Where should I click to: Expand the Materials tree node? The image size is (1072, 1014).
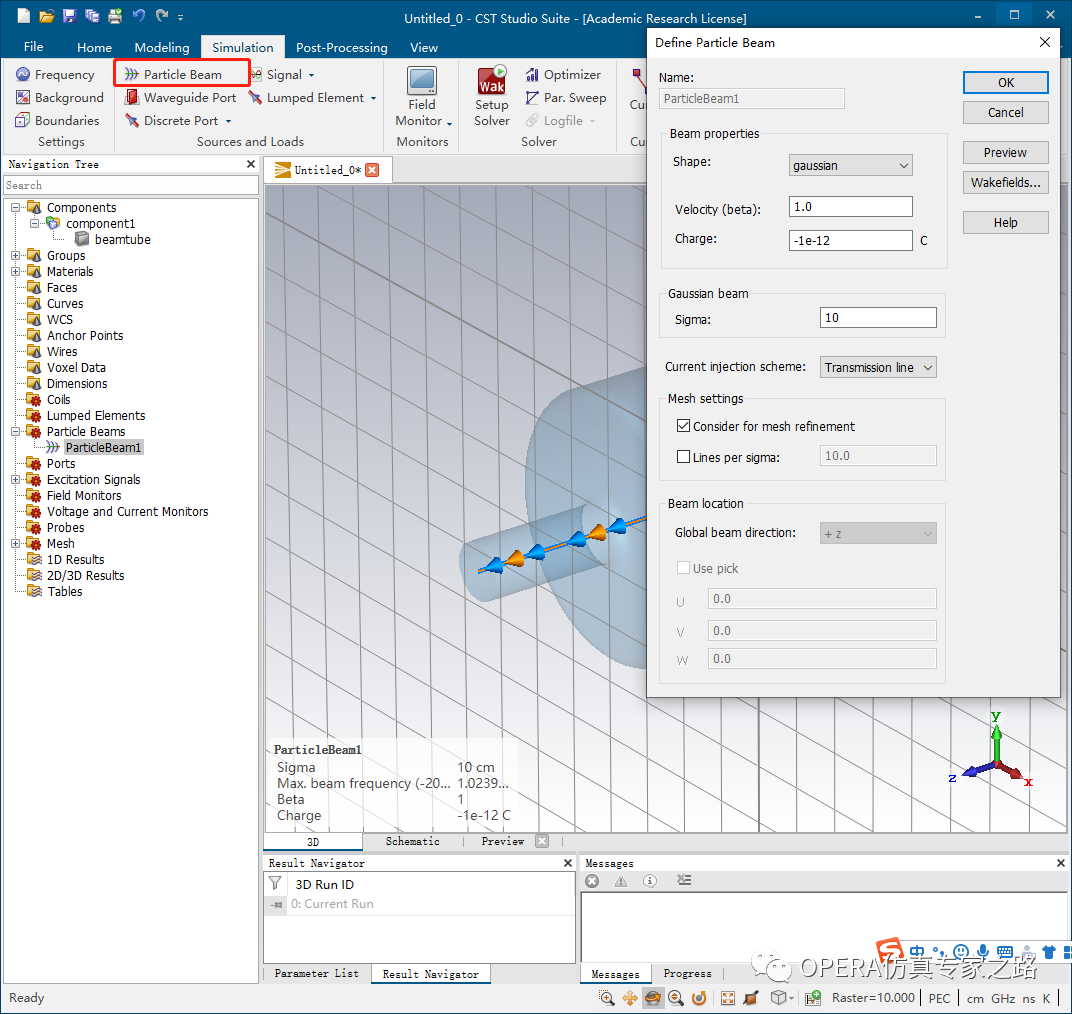coord(15,271)
